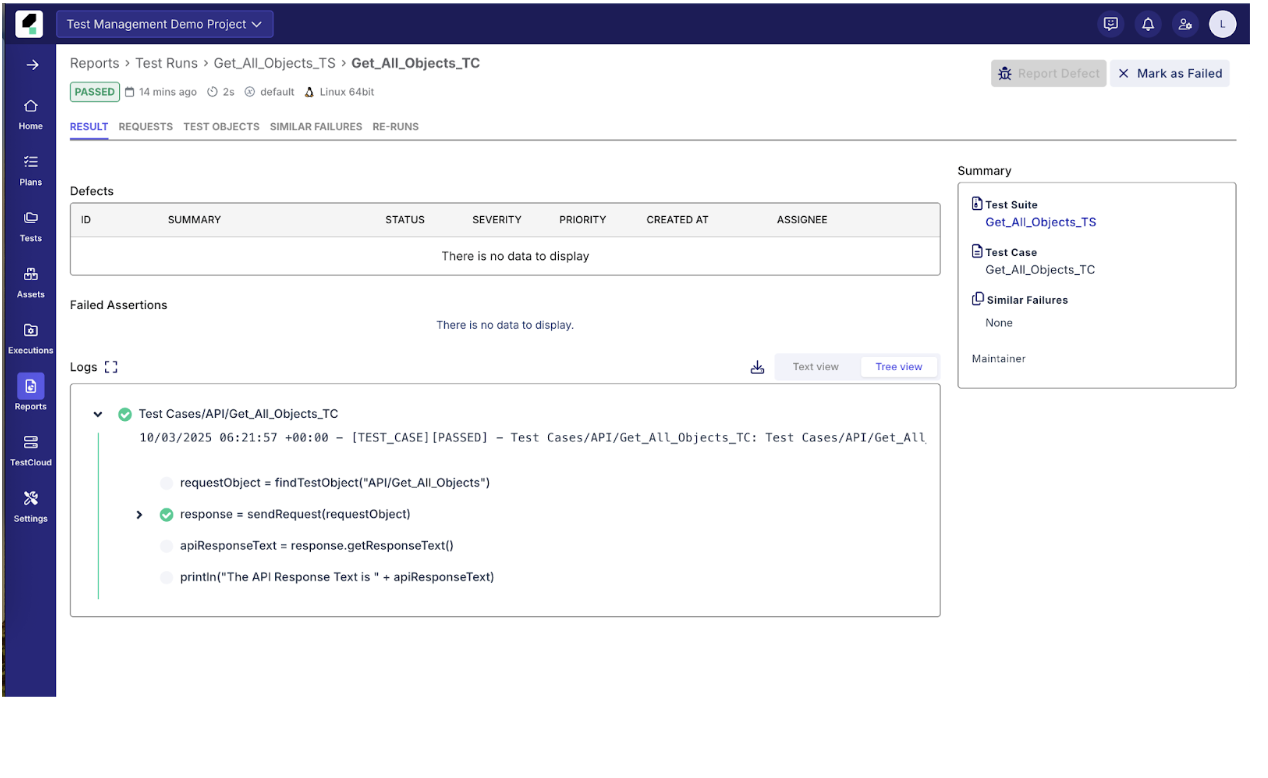
Task: Collapse the Get_All_Objects_TC log tree
Action: [x=97, y=413]
